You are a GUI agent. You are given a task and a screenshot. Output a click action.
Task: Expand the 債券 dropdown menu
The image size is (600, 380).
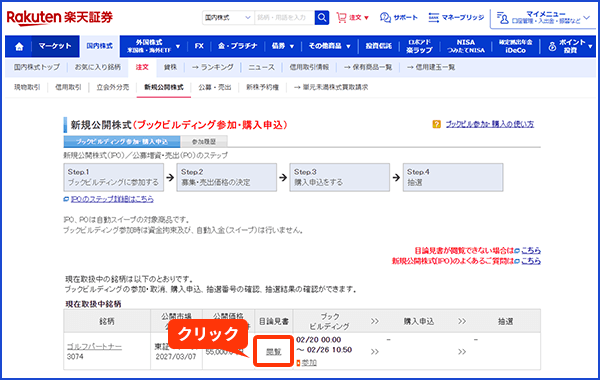click(x=282, y=46)
